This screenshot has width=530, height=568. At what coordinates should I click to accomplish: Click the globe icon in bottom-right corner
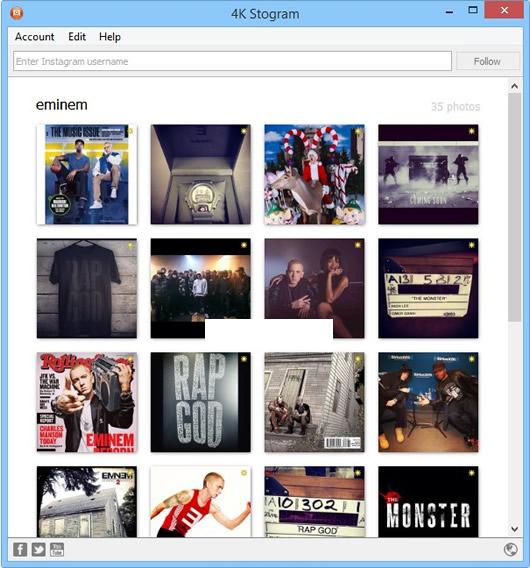[x=511, y=550]
